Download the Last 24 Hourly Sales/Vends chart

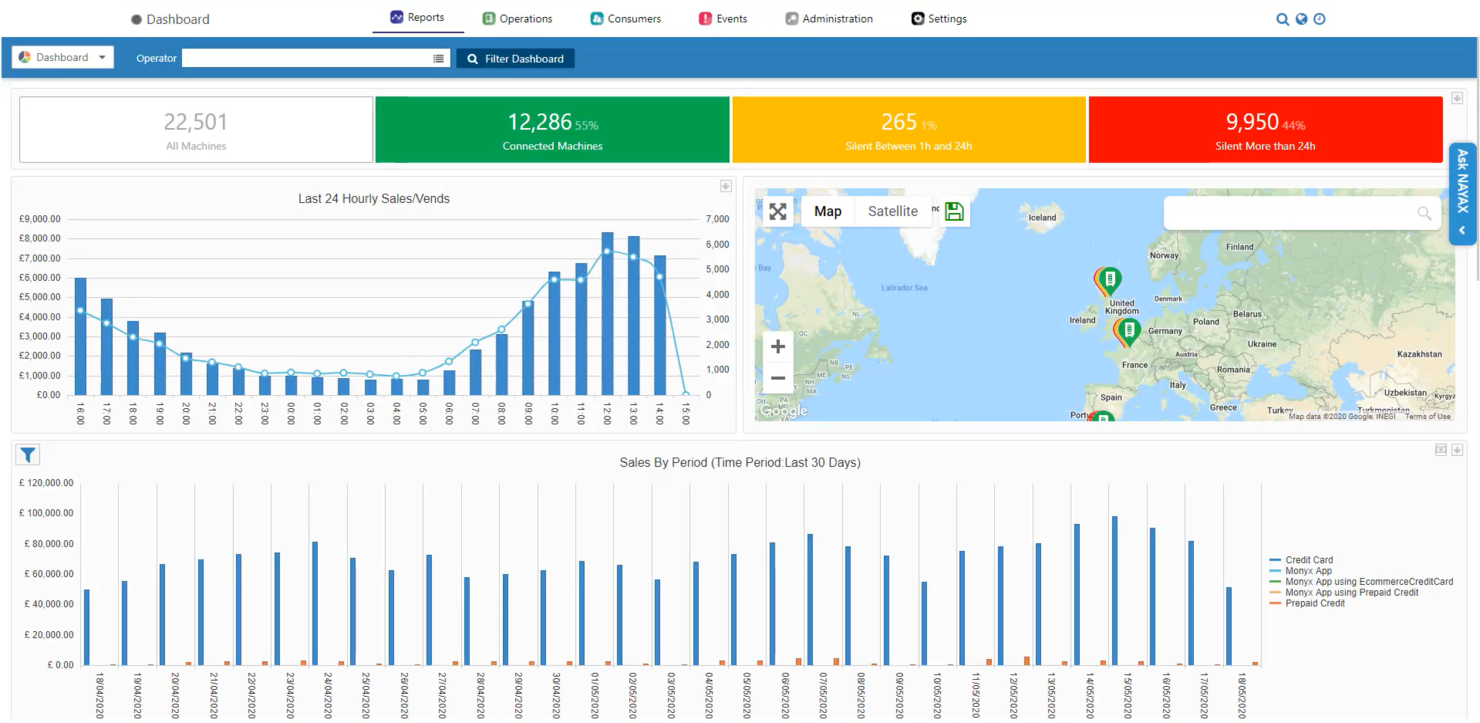click(x=726, y=186)
